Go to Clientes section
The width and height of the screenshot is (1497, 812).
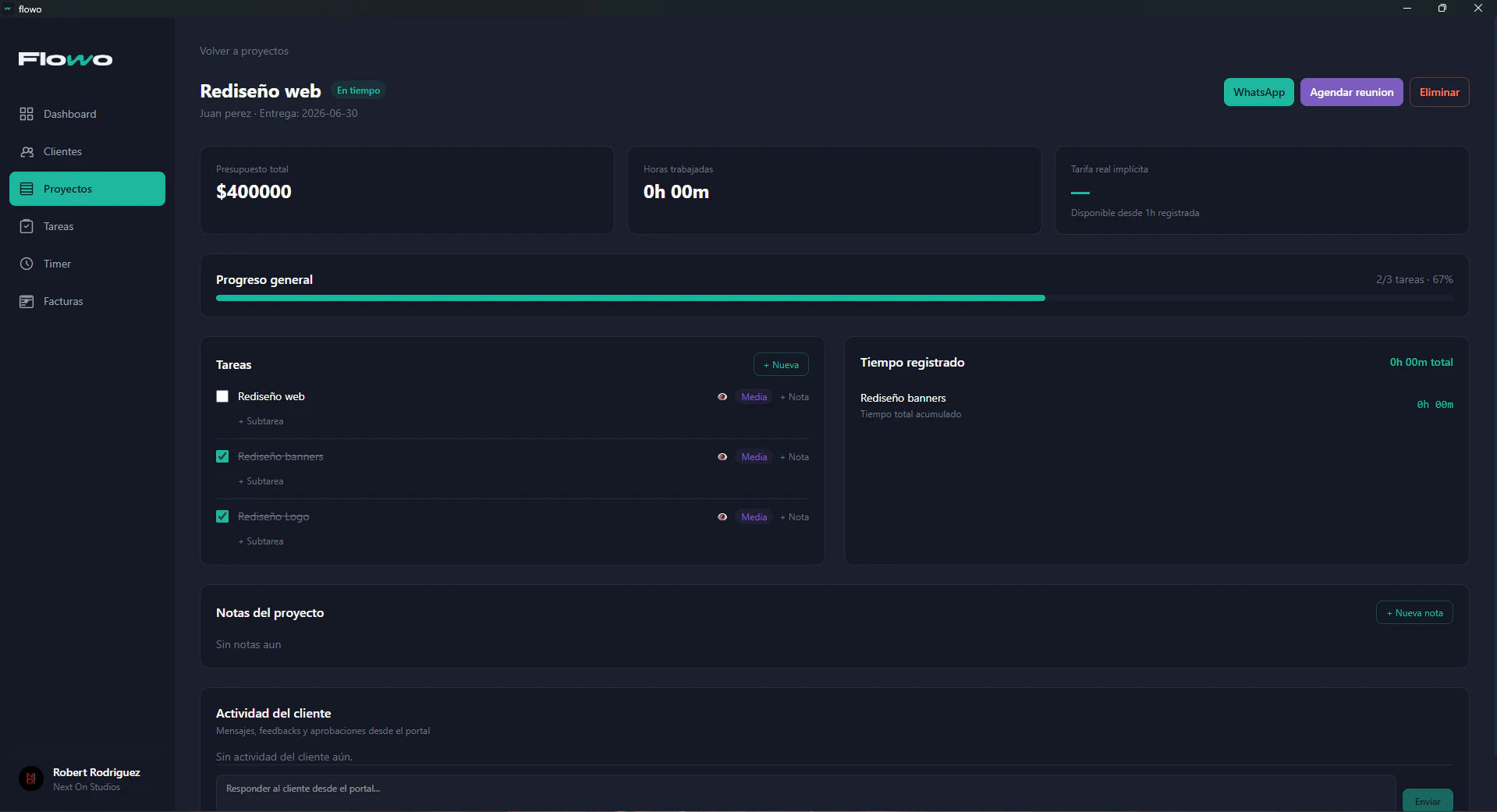pos(87,151)
